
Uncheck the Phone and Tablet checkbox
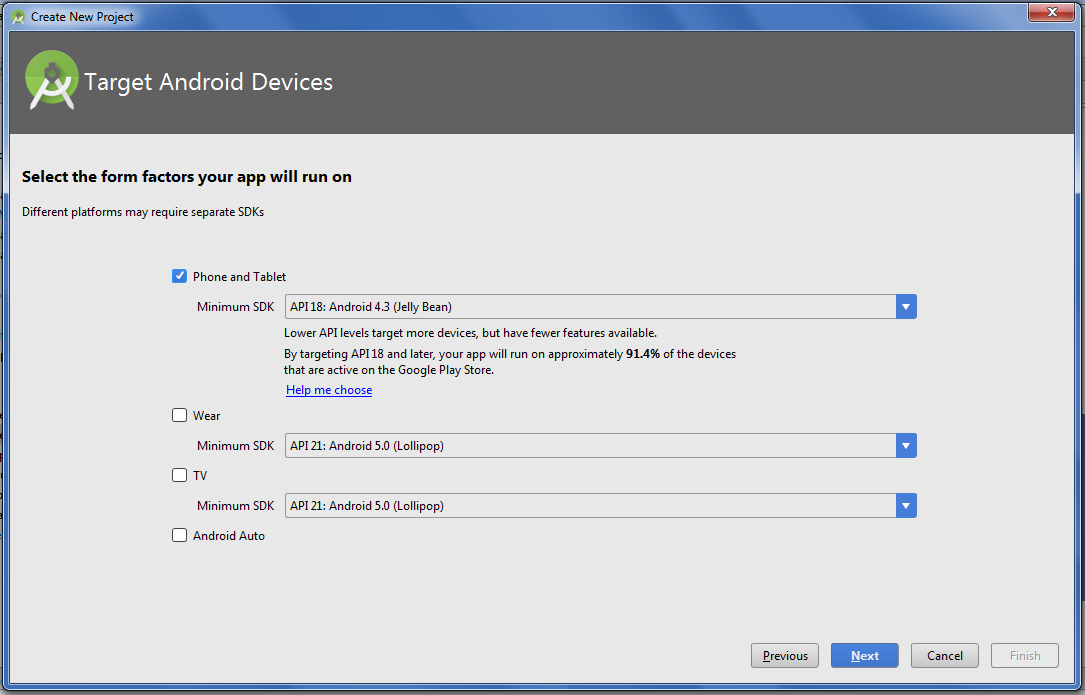tap(180, 277)
